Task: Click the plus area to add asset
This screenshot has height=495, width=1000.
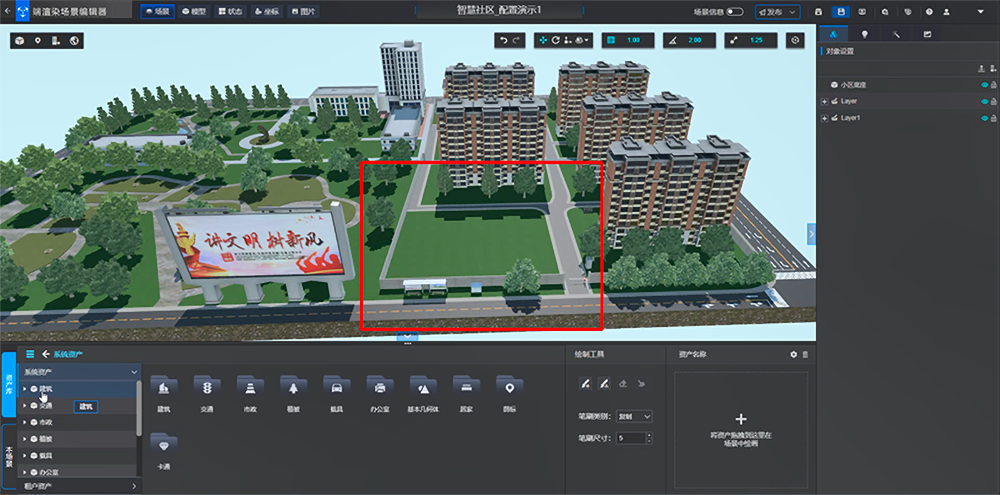Action: 740,429
